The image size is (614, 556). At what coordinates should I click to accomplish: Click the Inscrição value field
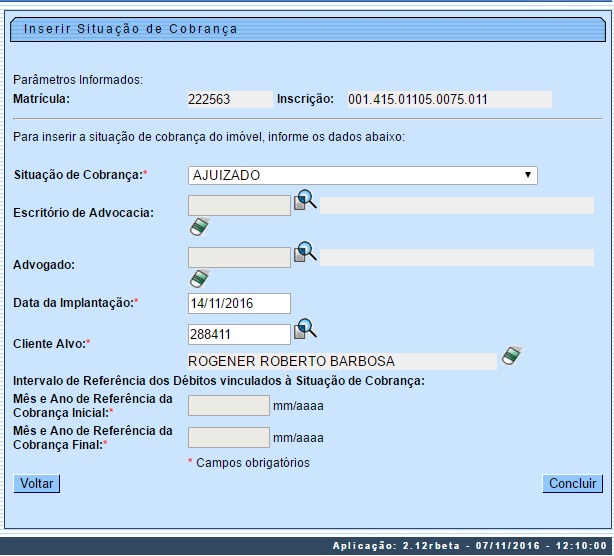448,99
